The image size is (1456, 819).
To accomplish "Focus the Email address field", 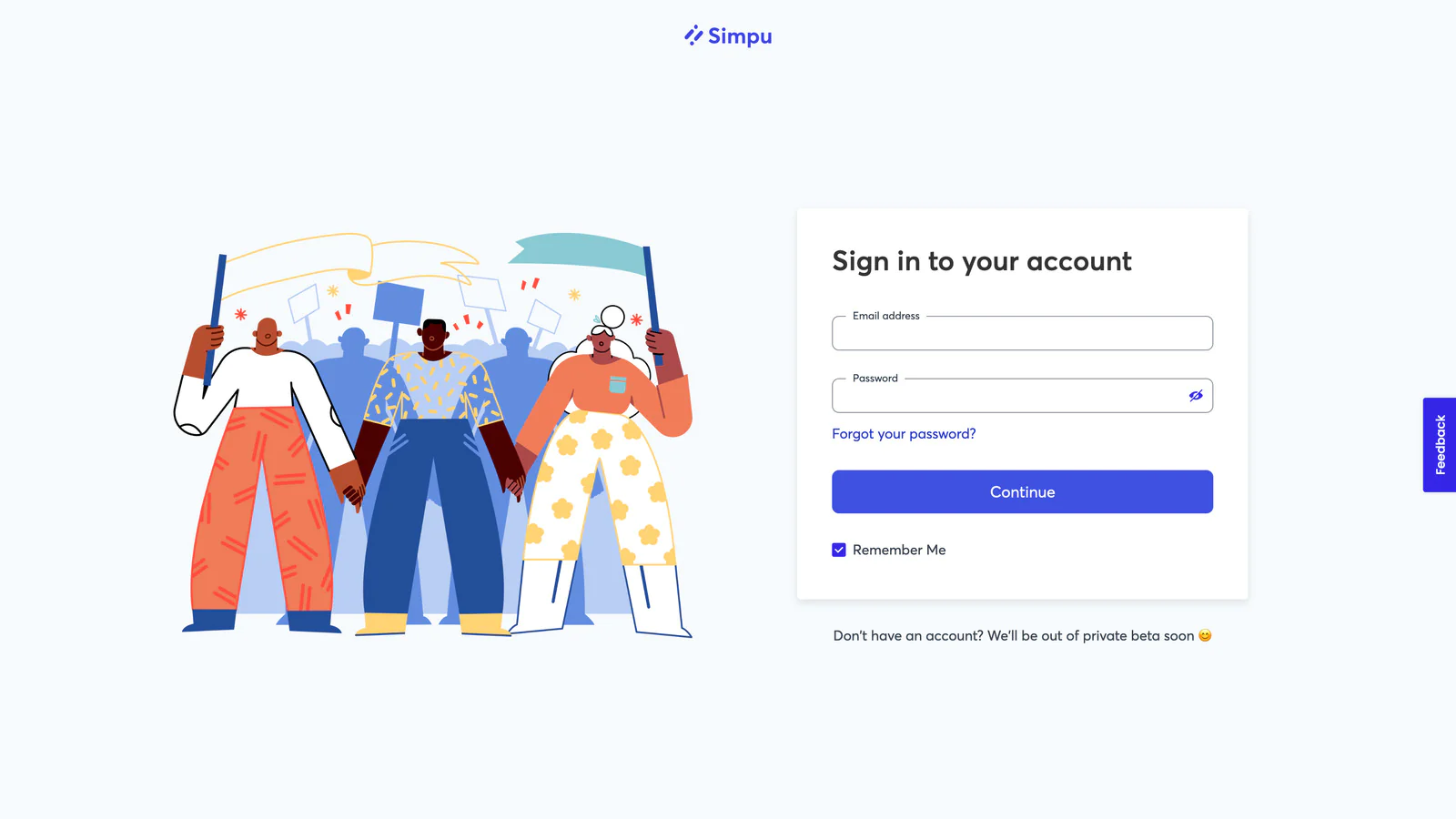I will pos(1022,333).
